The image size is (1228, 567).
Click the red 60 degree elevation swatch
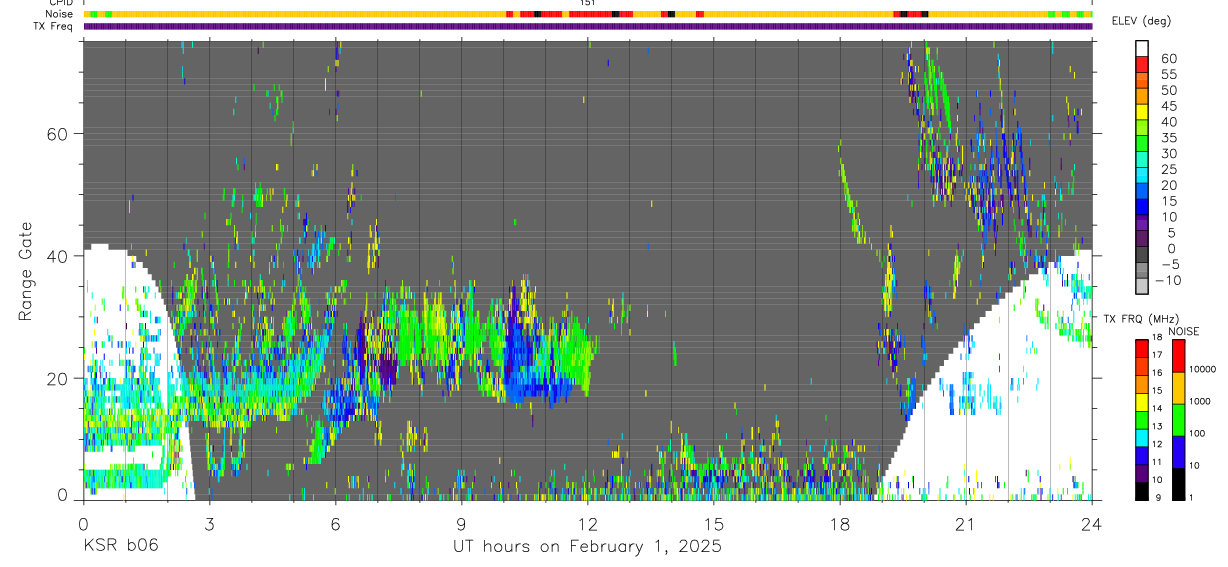tap(1143, 64)
